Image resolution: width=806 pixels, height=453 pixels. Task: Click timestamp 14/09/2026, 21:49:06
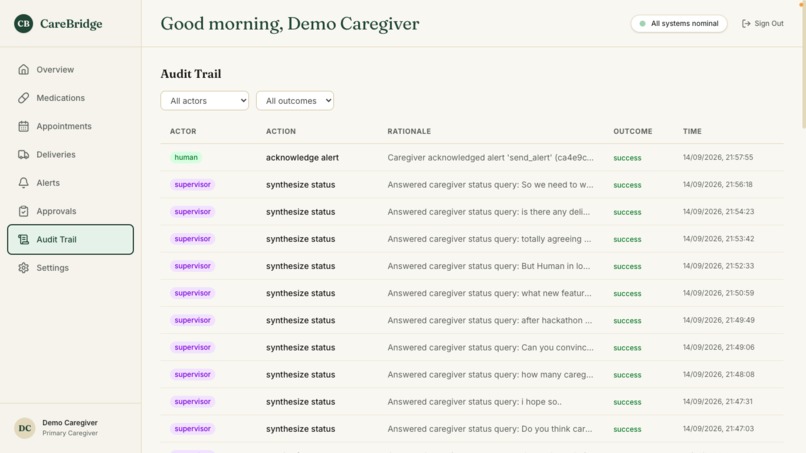point(718,347)
